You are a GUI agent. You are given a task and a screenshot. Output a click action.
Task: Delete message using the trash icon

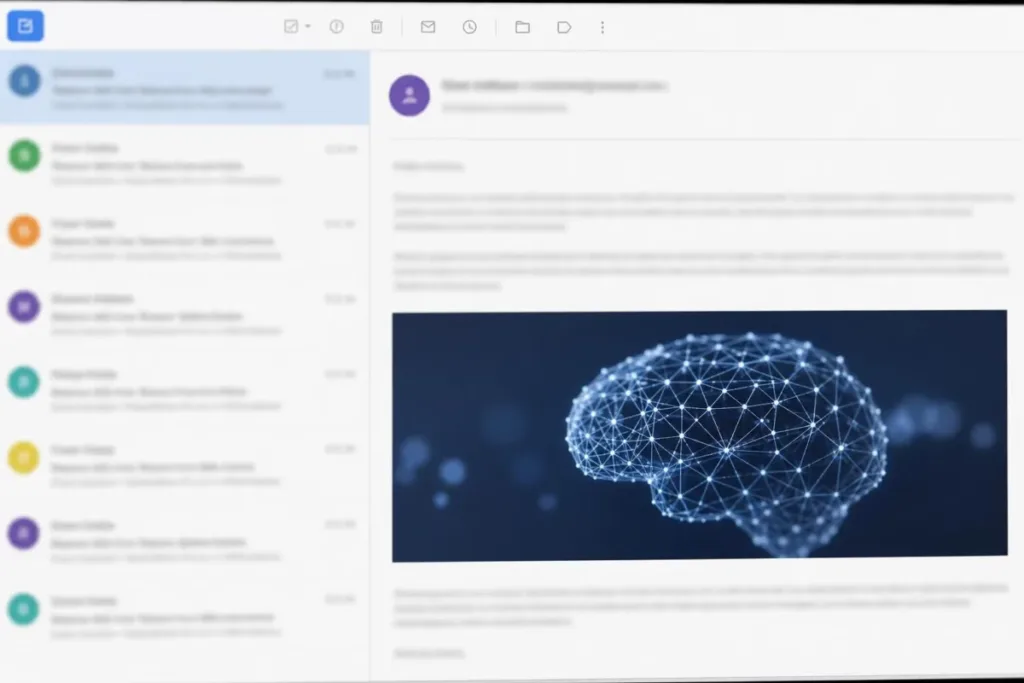[x=377, y=27]
